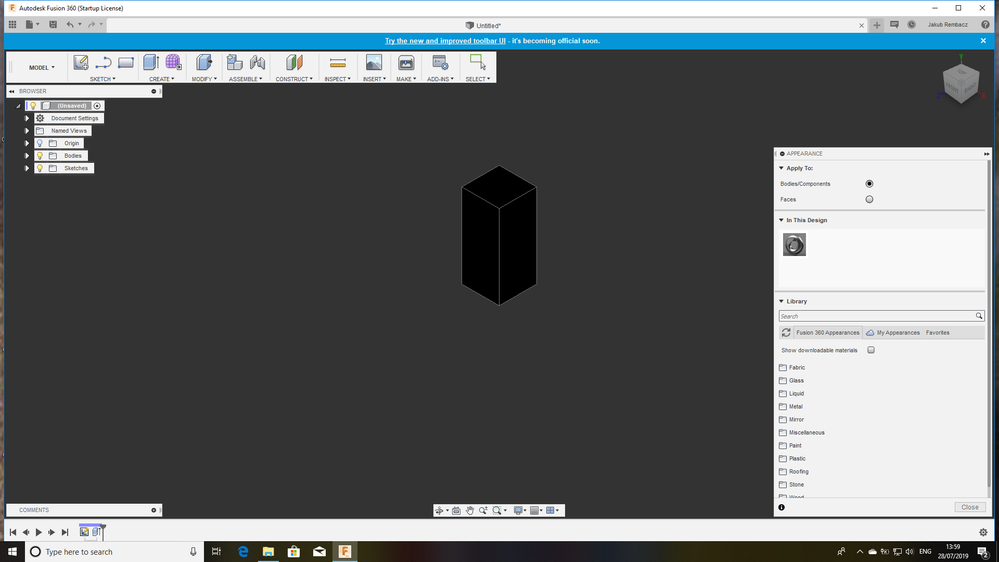Click the Undo arrow

(x=70, y=24)
